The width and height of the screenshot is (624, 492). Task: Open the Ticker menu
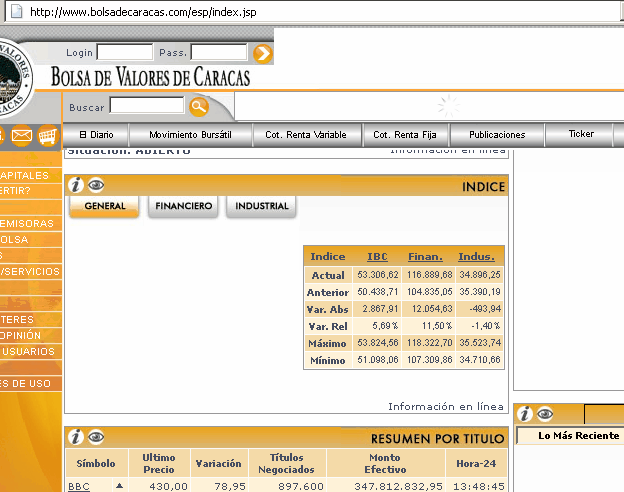click(x=581, y=134)
